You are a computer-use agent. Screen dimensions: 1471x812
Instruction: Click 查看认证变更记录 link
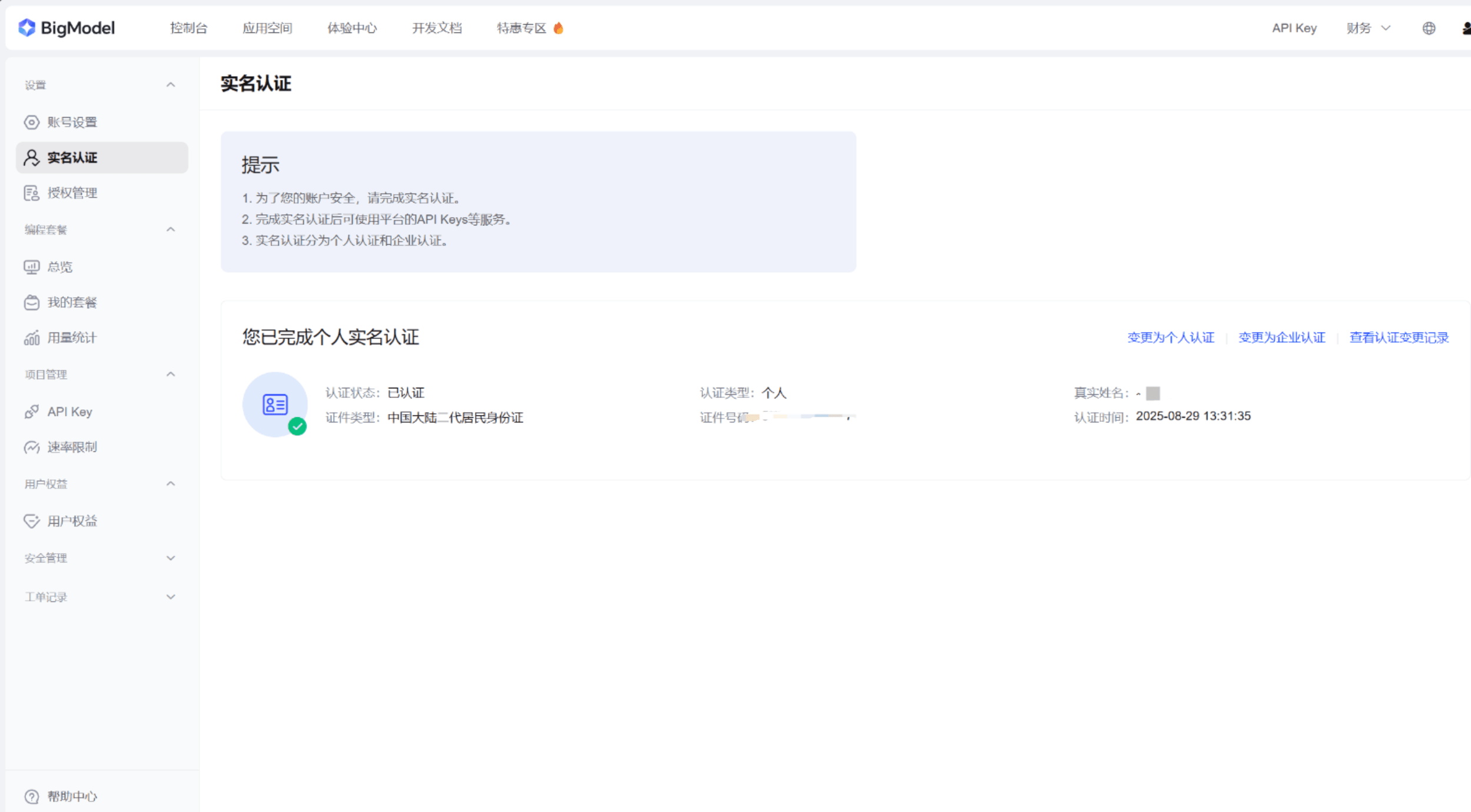point(1399,337)
